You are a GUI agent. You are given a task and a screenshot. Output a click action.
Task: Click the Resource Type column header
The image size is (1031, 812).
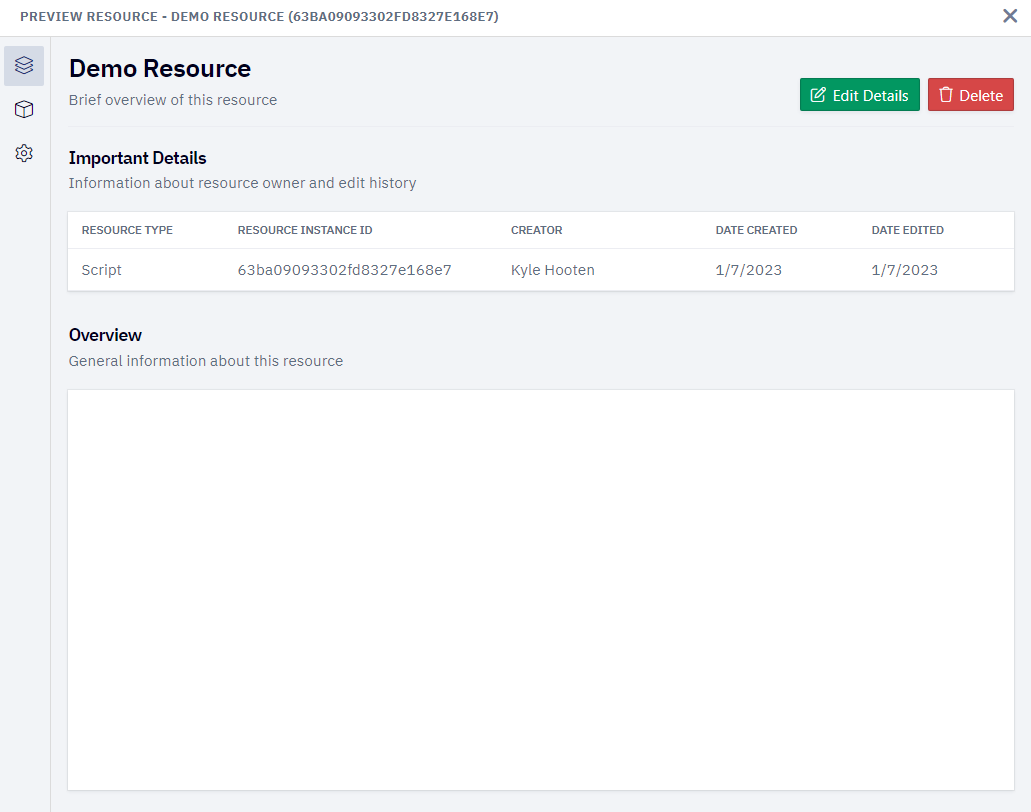[x=127, y=230]
